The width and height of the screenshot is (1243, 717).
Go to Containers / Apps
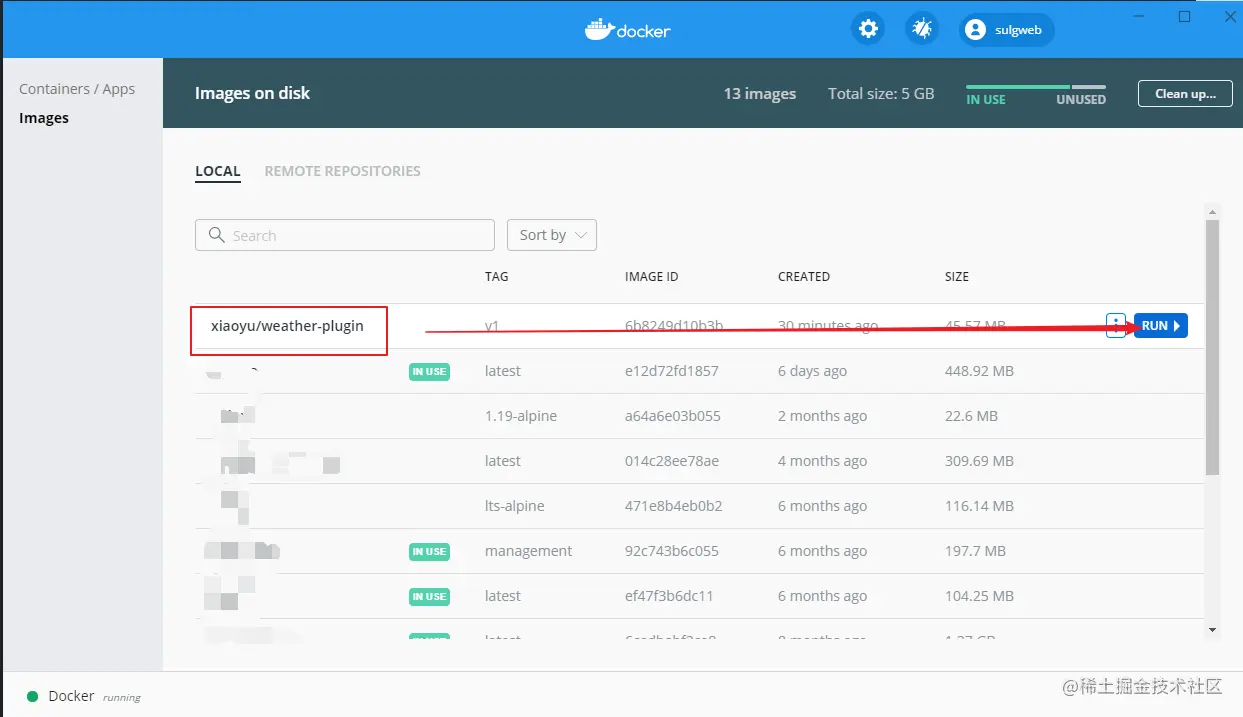(x=77, y=89)
